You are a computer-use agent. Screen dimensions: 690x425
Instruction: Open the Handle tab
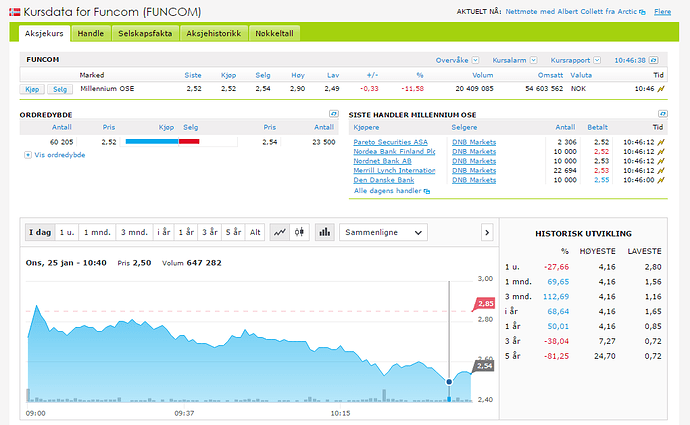click(x=91, y=33)
